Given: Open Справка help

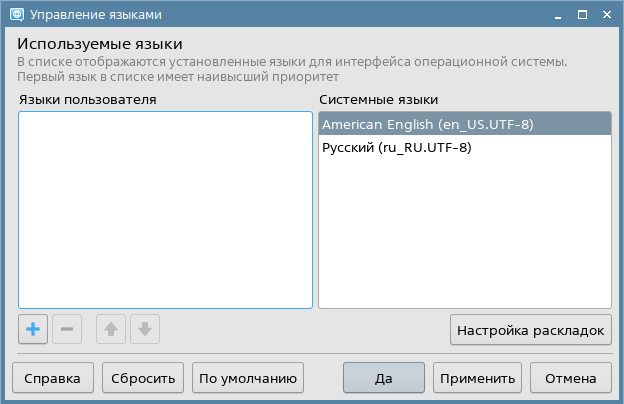Looking at the screenshot, I should coord(53,378).
